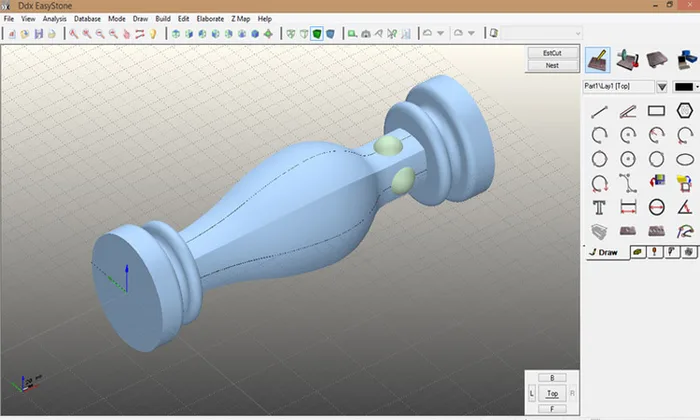Viewport: 700px width, 420px height.
Task: Expand the first shape toolbar dropdown arrow
Action: click(441, 33)
